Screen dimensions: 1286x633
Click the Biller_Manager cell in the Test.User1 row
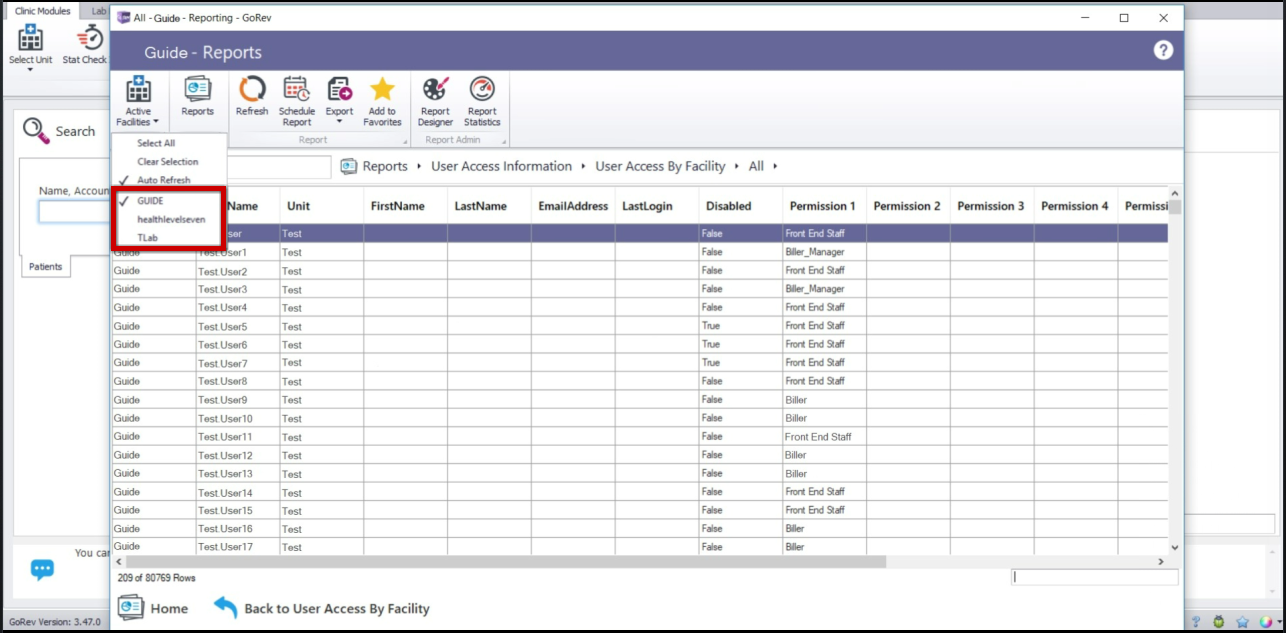824,252
